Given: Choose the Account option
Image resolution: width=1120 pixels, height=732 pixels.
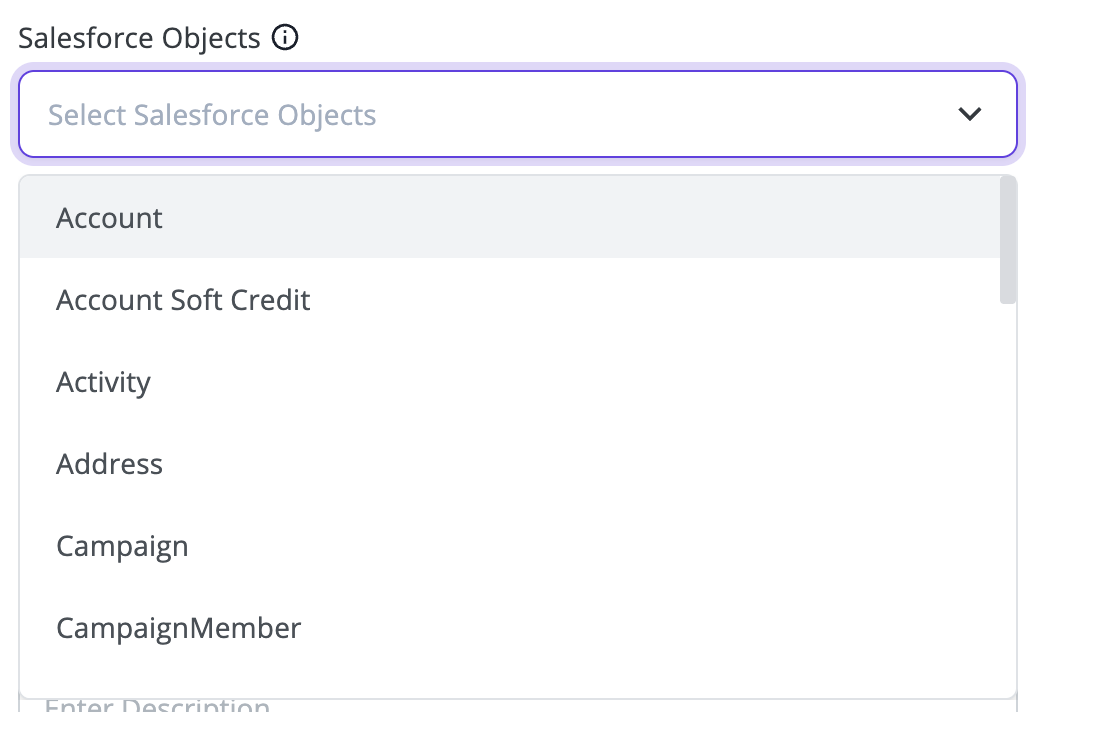Looking at the screenshot, I should click(510, 218).
